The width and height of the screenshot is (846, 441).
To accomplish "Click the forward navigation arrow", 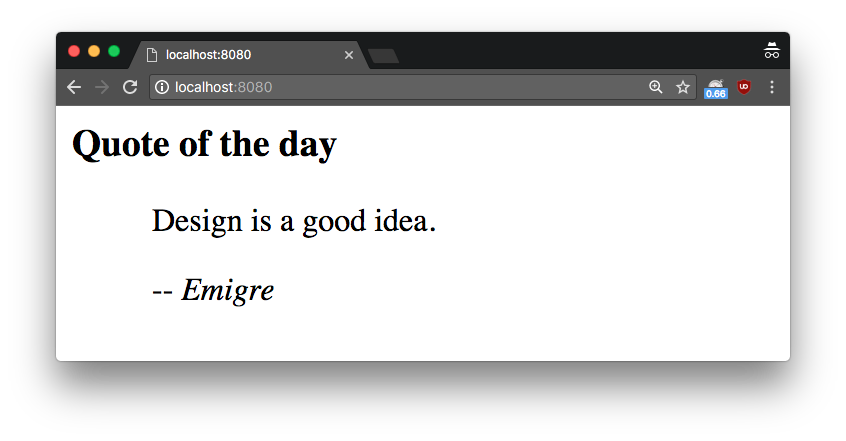I will point(101,88).
